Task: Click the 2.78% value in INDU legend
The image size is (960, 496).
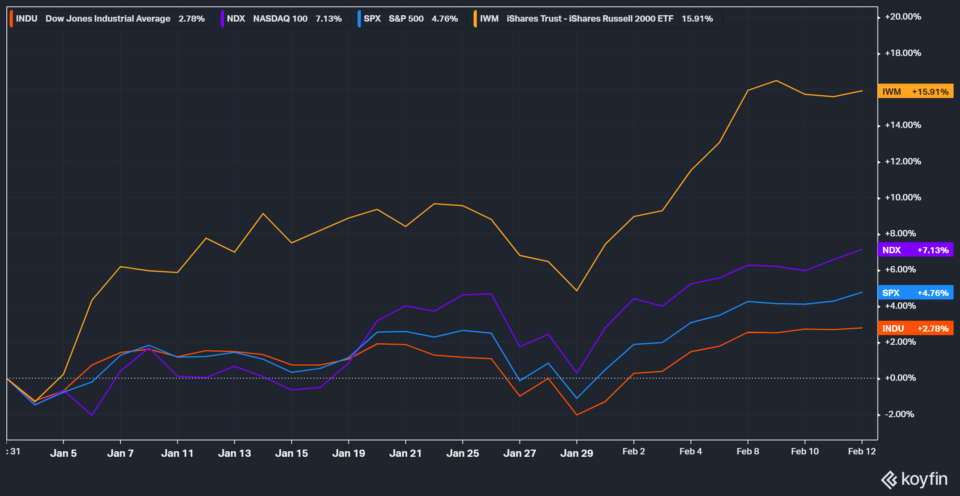Action: pos(190,19)
